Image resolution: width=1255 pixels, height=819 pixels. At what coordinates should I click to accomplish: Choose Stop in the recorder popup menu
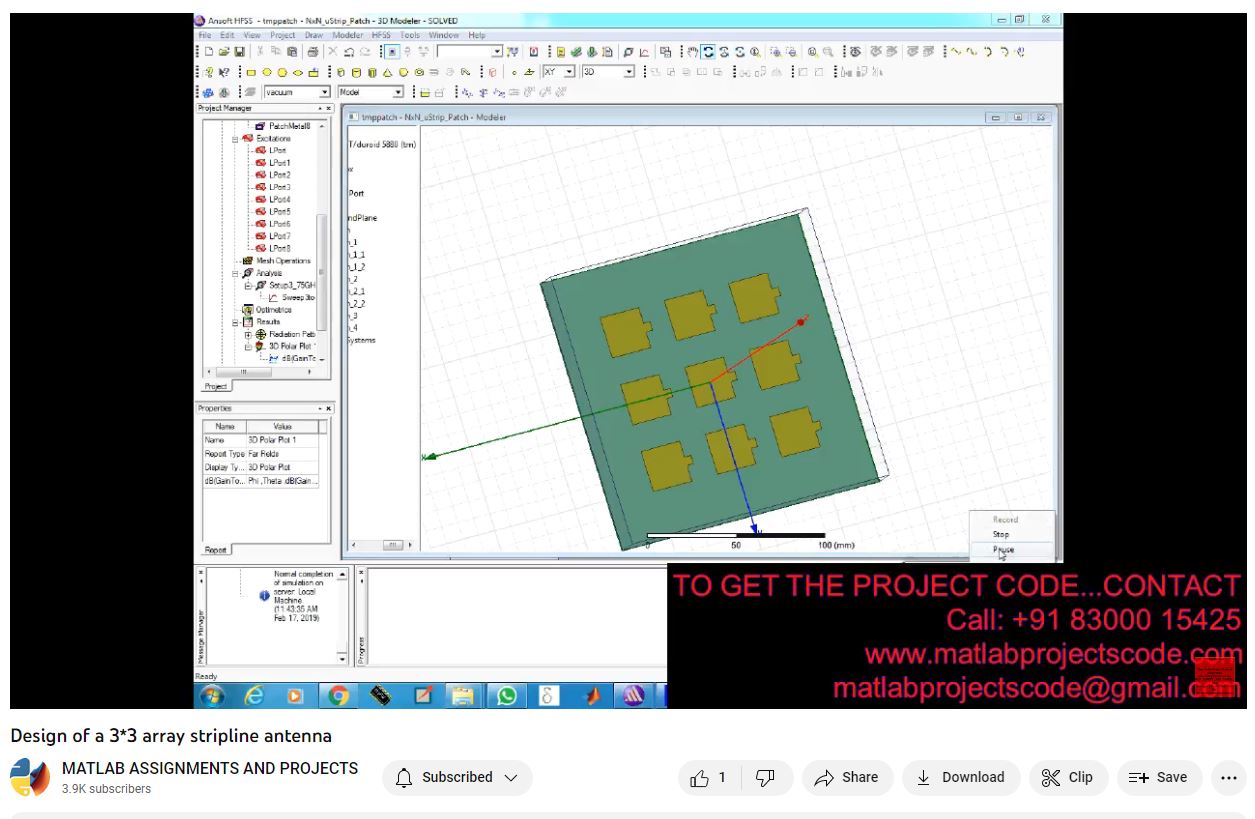pos(1001,534)
